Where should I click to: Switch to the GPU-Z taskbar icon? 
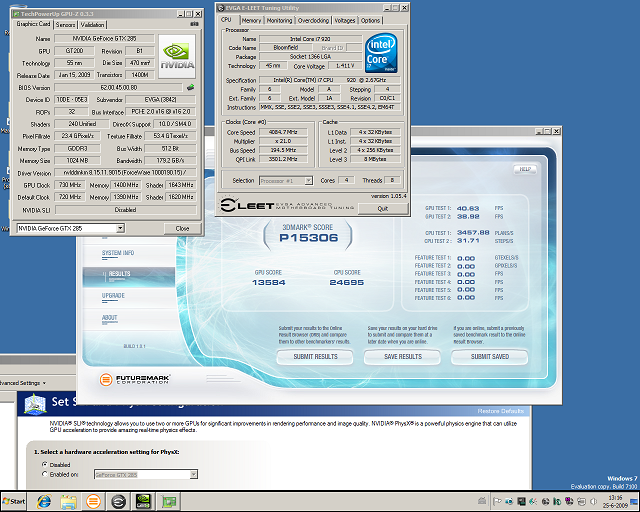click(168, 501)
